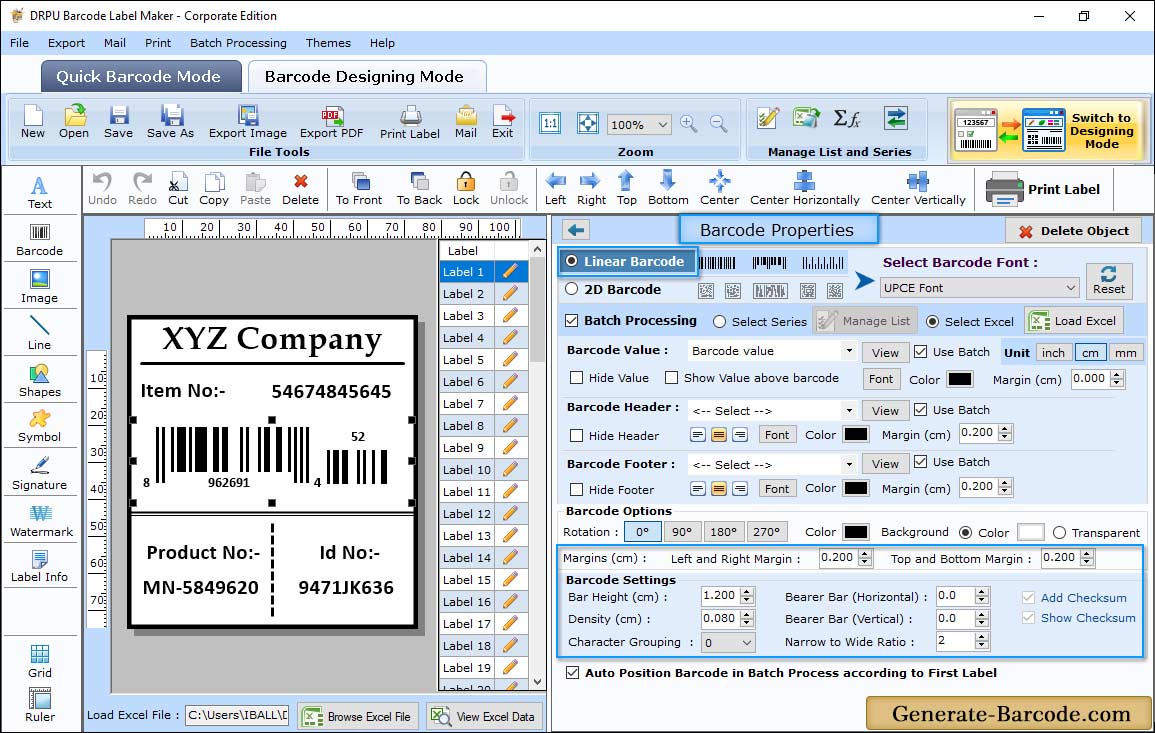Click the Mail icon in File Tools

point(466,122)
